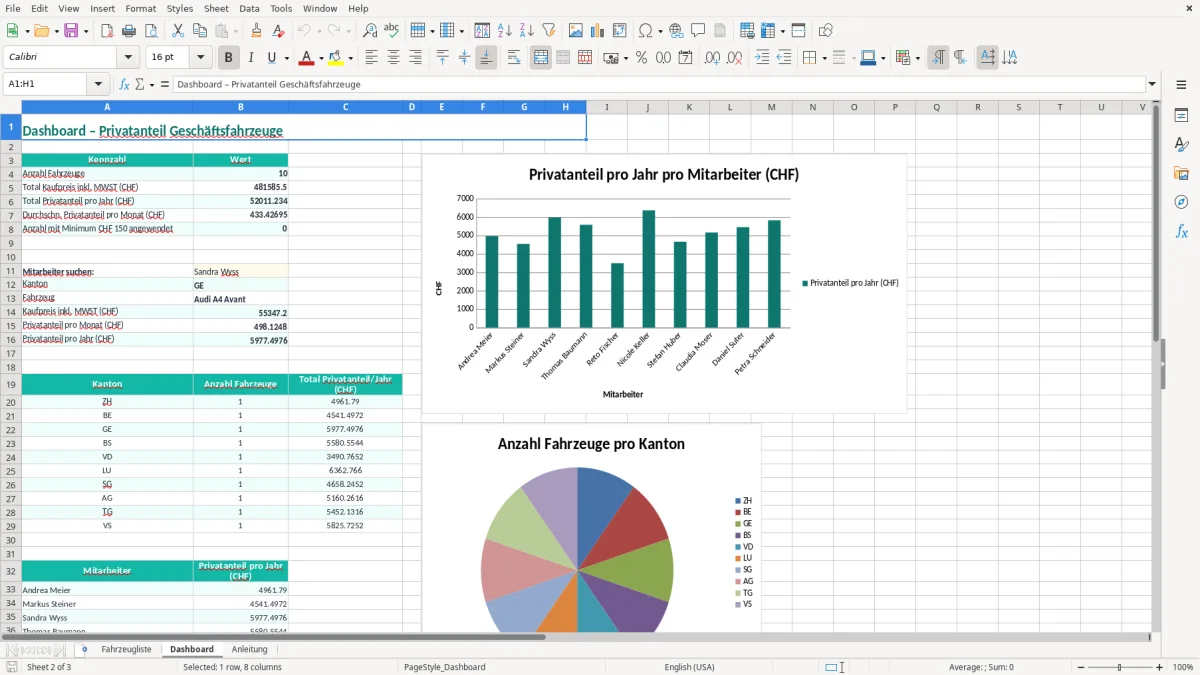Toggle Center Horizontally alignment

393,58
